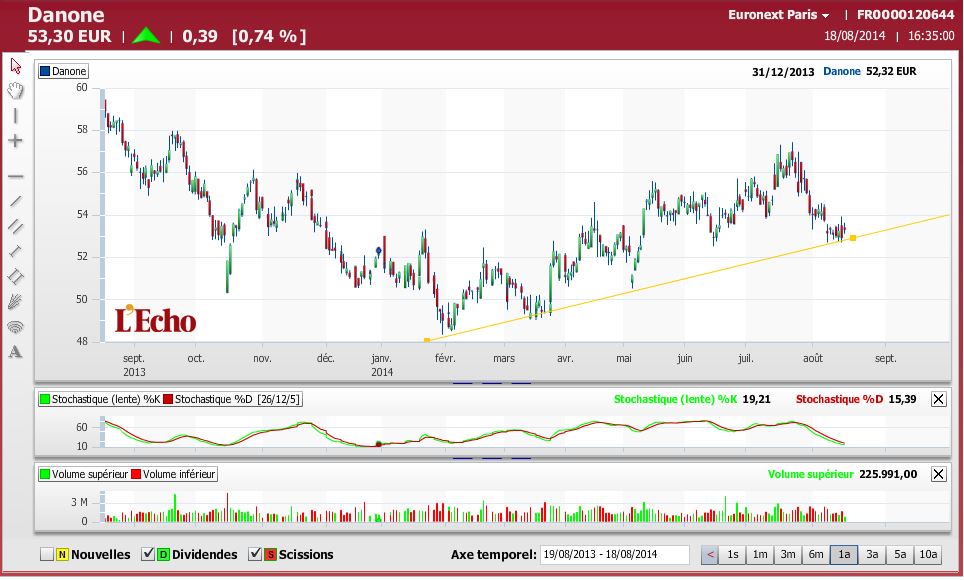Click the red S Scissions icon
Viewport: 964px width, 580px height.
tap(270, 555)
